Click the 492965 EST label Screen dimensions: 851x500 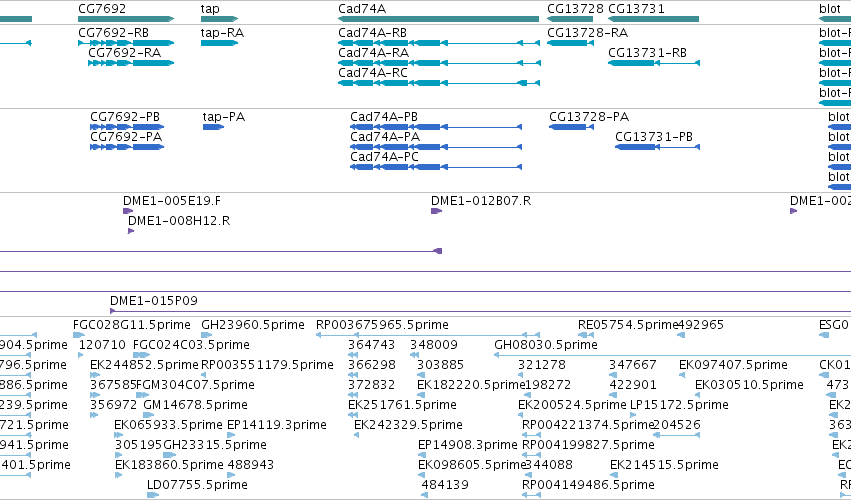coord(701,325)
